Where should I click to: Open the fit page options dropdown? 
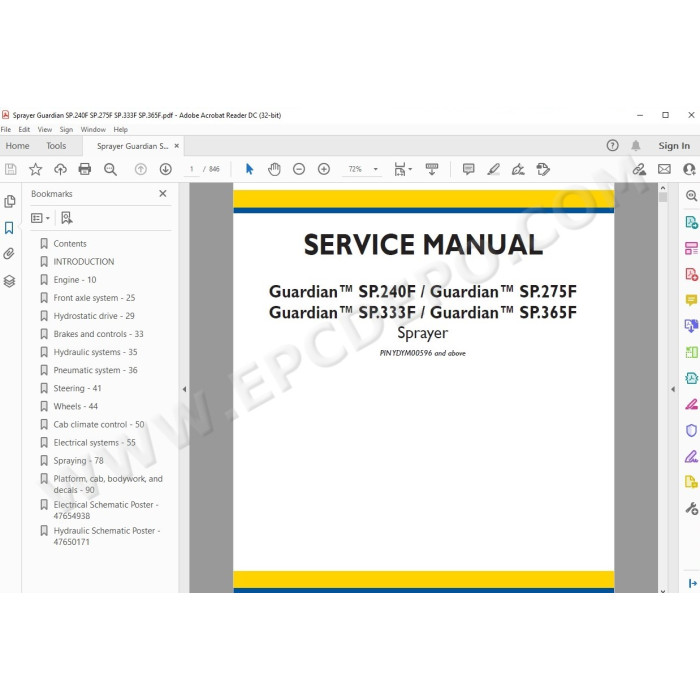tap(403, 169)
